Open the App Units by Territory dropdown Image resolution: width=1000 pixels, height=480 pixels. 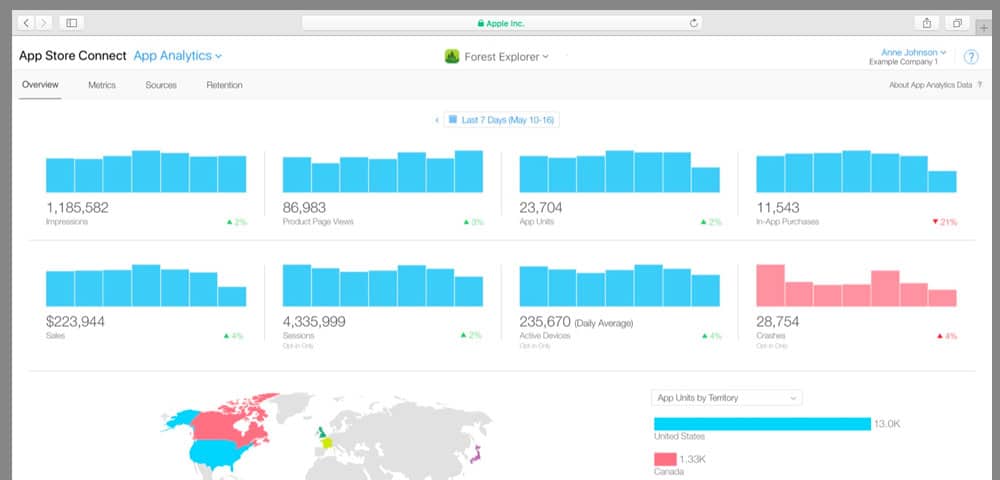(726, 398)
